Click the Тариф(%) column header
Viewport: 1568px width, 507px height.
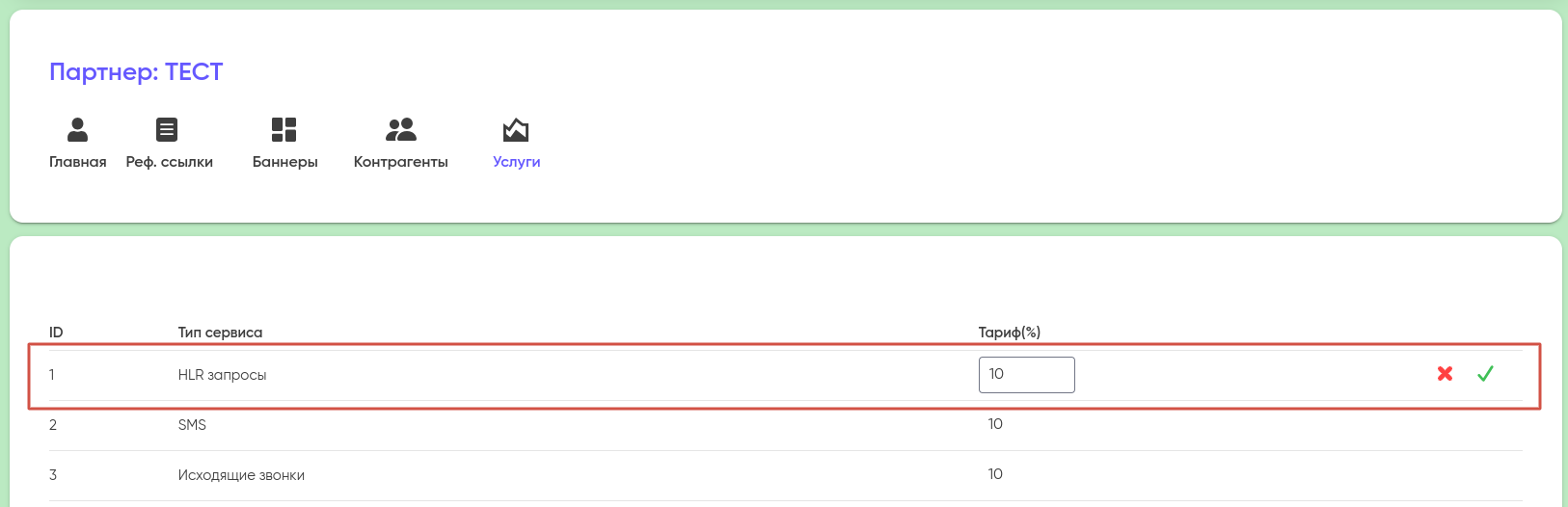click(1009, 333)
